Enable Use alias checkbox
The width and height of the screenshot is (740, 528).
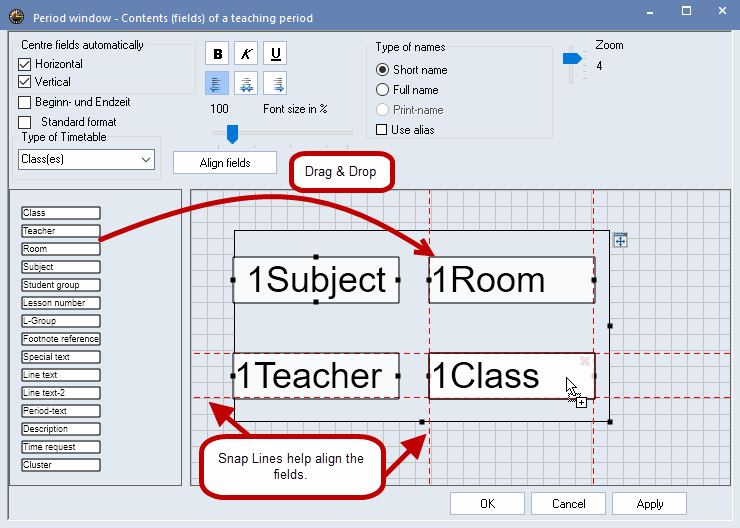pyautogui.click(x=381, y=130)
